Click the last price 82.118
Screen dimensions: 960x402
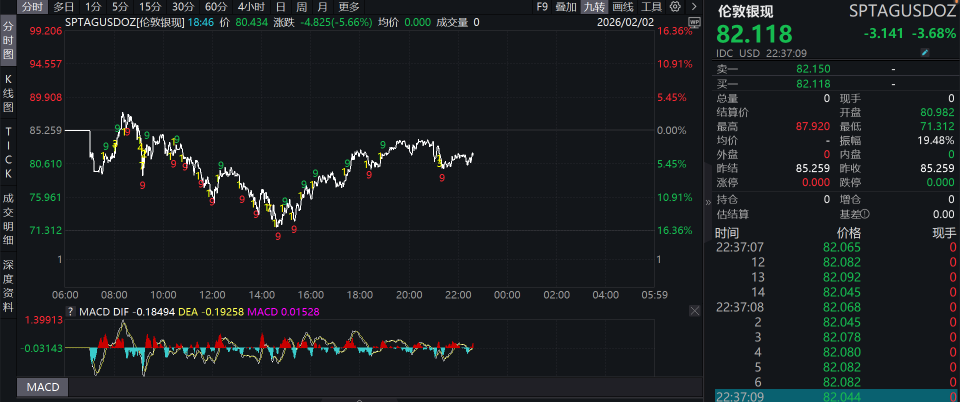[754, 34]
